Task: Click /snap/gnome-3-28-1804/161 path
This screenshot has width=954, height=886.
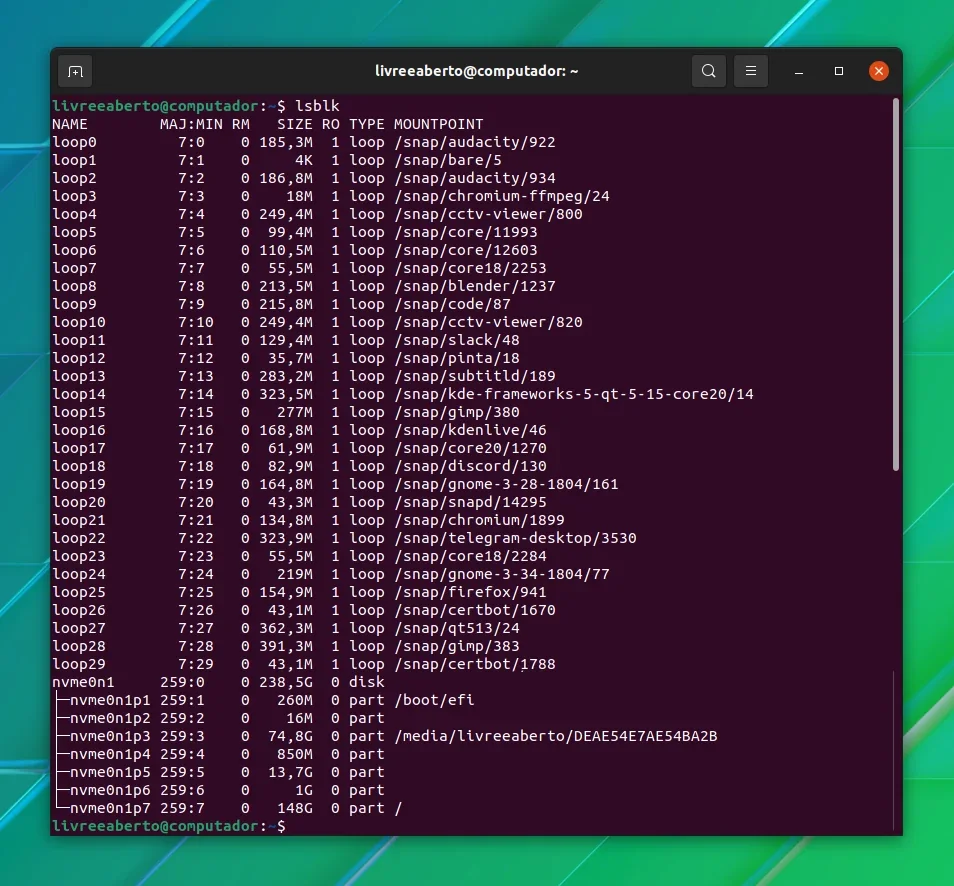Action: tap(506, 484)
